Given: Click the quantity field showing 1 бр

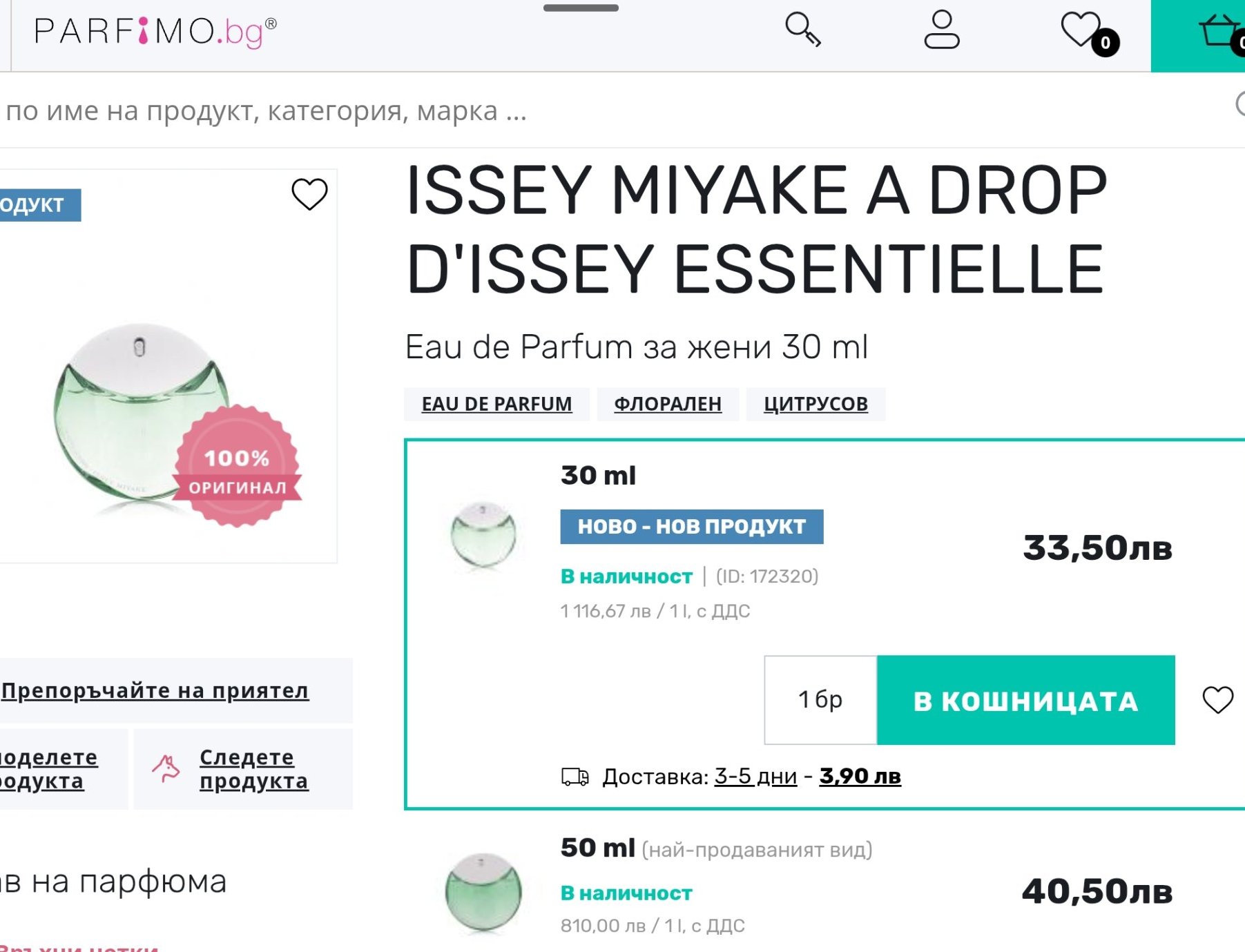Looking at the screenshot, I should pyautogui.click(x=820, y=700).
